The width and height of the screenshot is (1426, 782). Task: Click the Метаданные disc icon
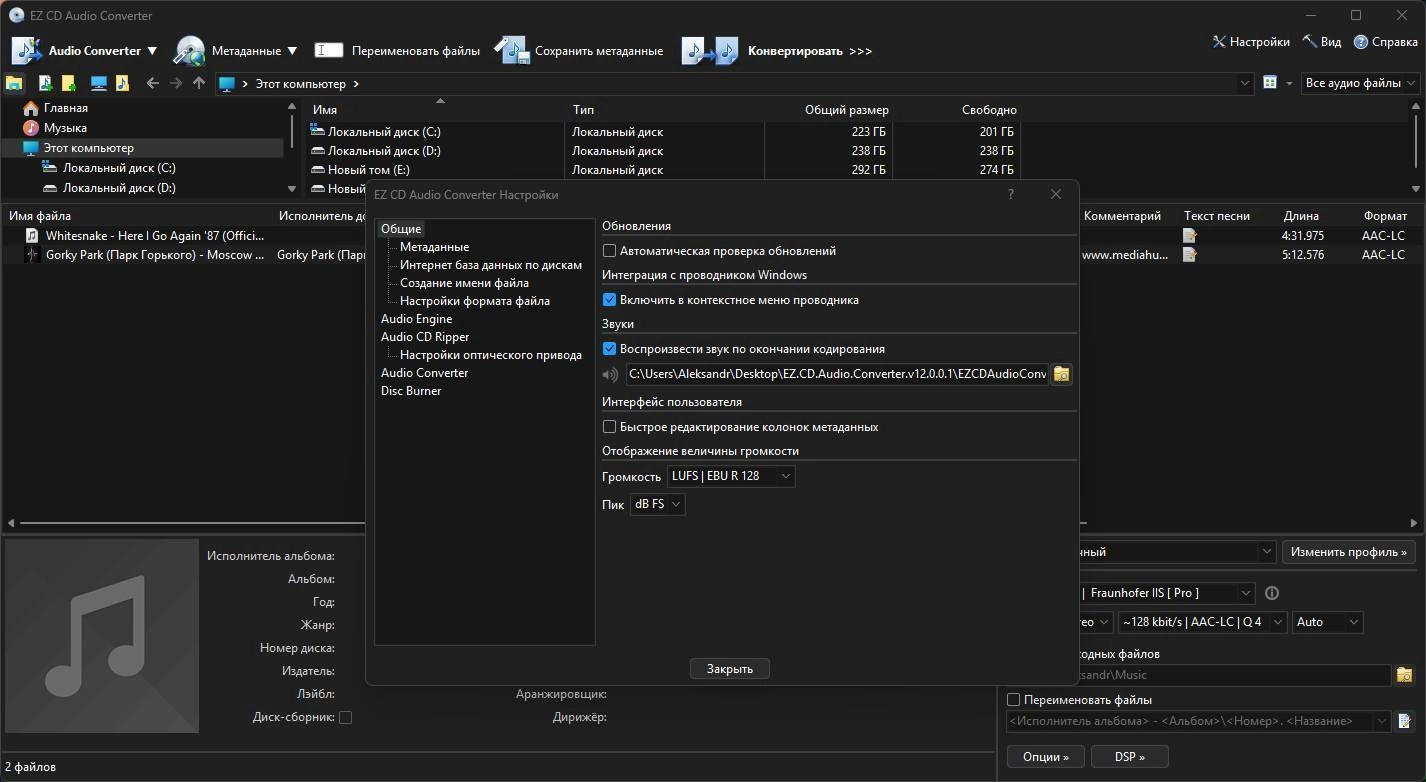coord(189,50)
